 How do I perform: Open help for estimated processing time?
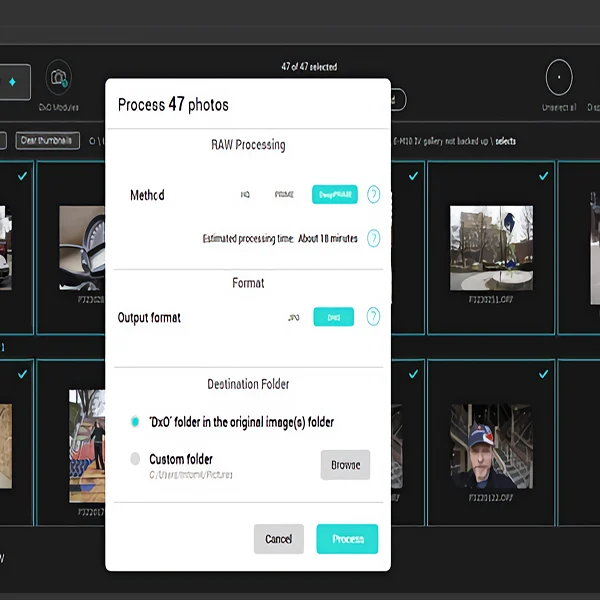click(x=373, y=238)
